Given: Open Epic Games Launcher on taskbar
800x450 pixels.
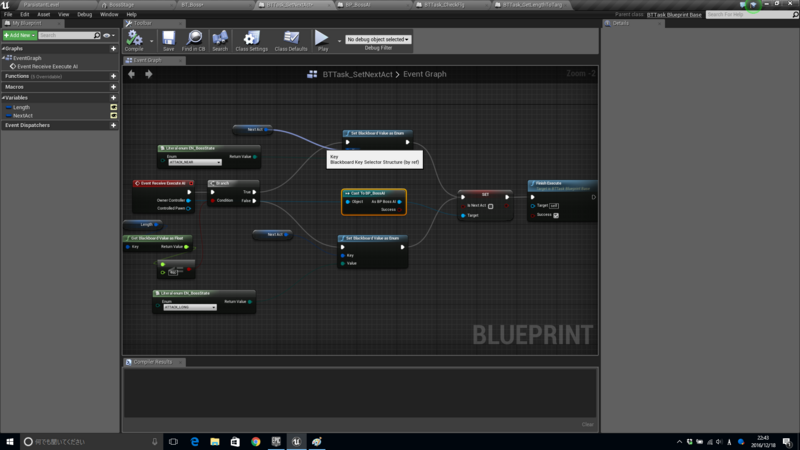Looking at the screenshot, I should point(276,441).
